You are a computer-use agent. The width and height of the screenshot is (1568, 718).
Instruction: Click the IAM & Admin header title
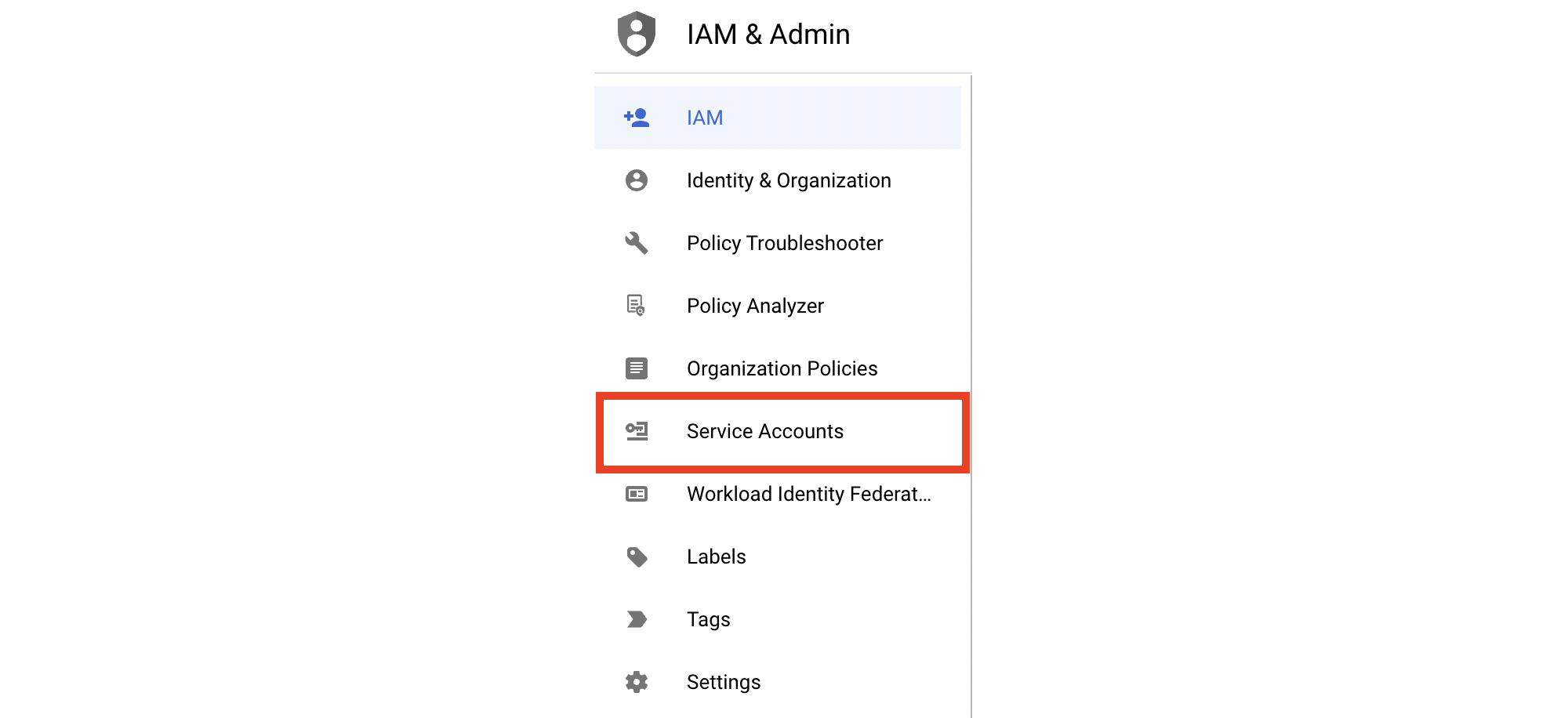[768, 34]
